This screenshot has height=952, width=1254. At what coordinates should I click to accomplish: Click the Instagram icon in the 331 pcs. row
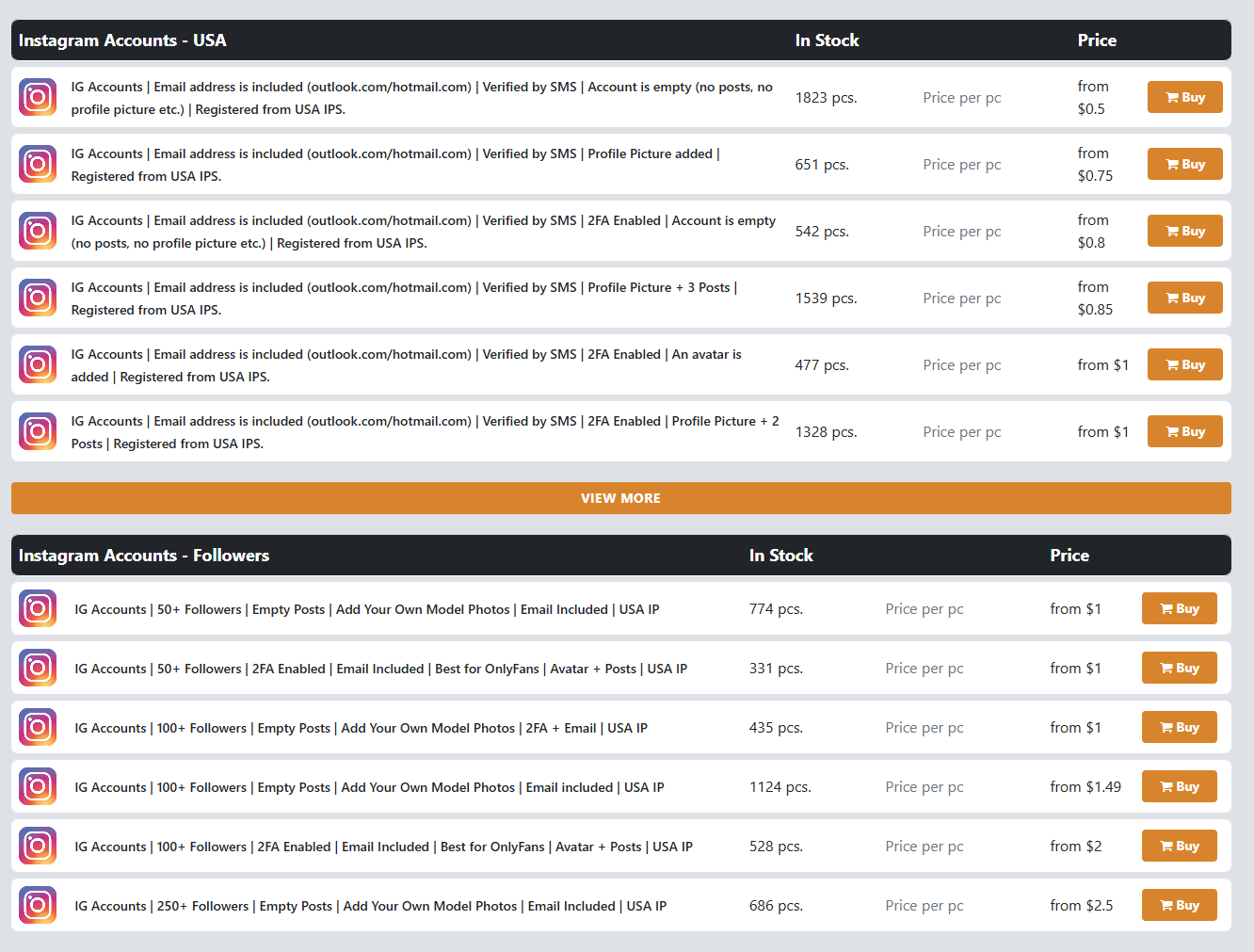(x=38, y=668)
